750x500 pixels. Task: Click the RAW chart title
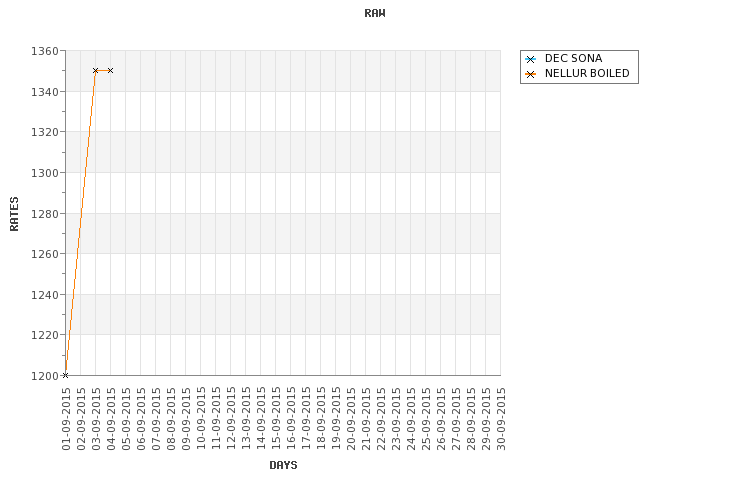pyautogui.click(x=375, y=13)
